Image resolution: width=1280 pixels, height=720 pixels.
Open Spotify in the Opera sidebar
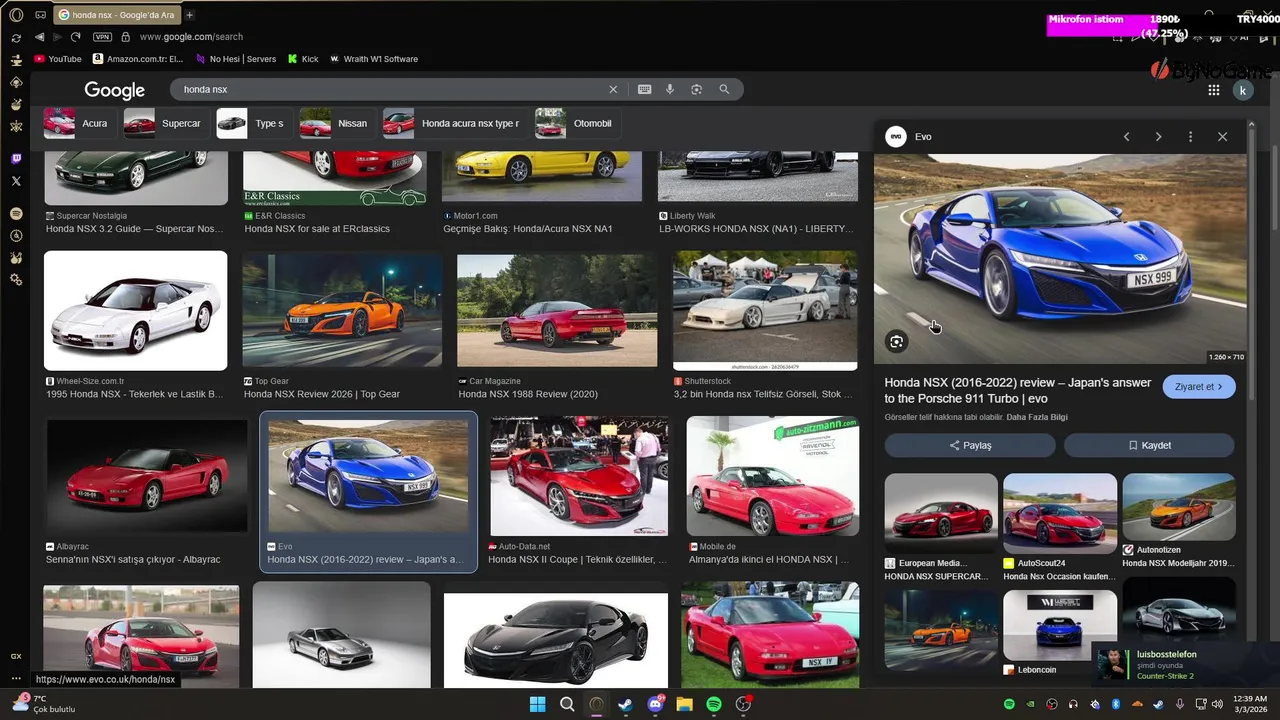[x=16, y=214]
